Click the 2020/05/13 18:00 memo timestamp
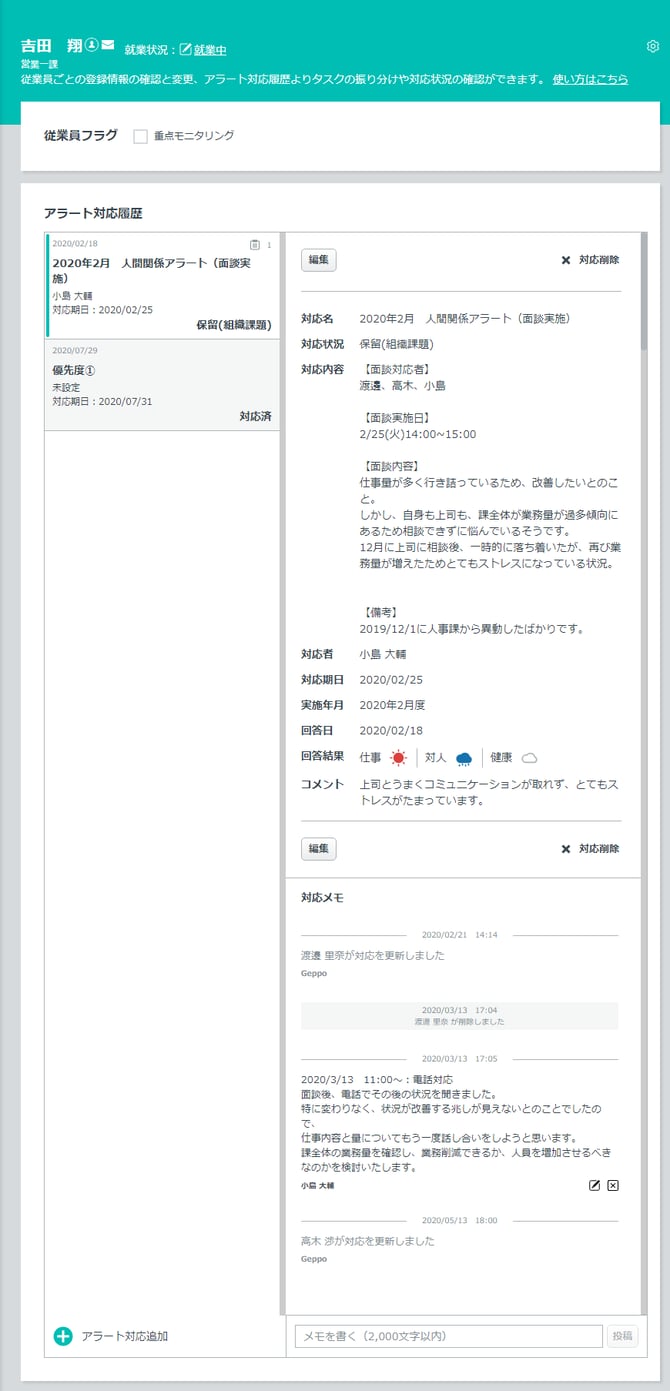Screen dimensions: 670x1391 [459, 1220]
